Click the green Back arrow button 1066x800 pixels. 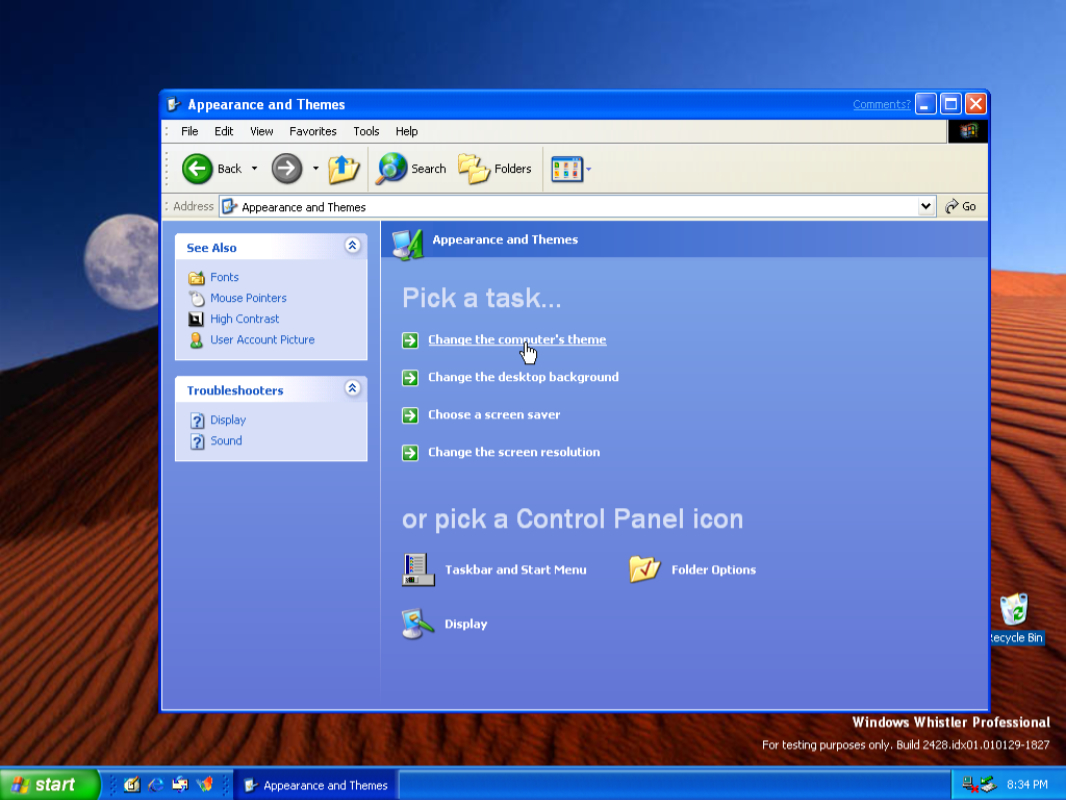pos(197,168)
